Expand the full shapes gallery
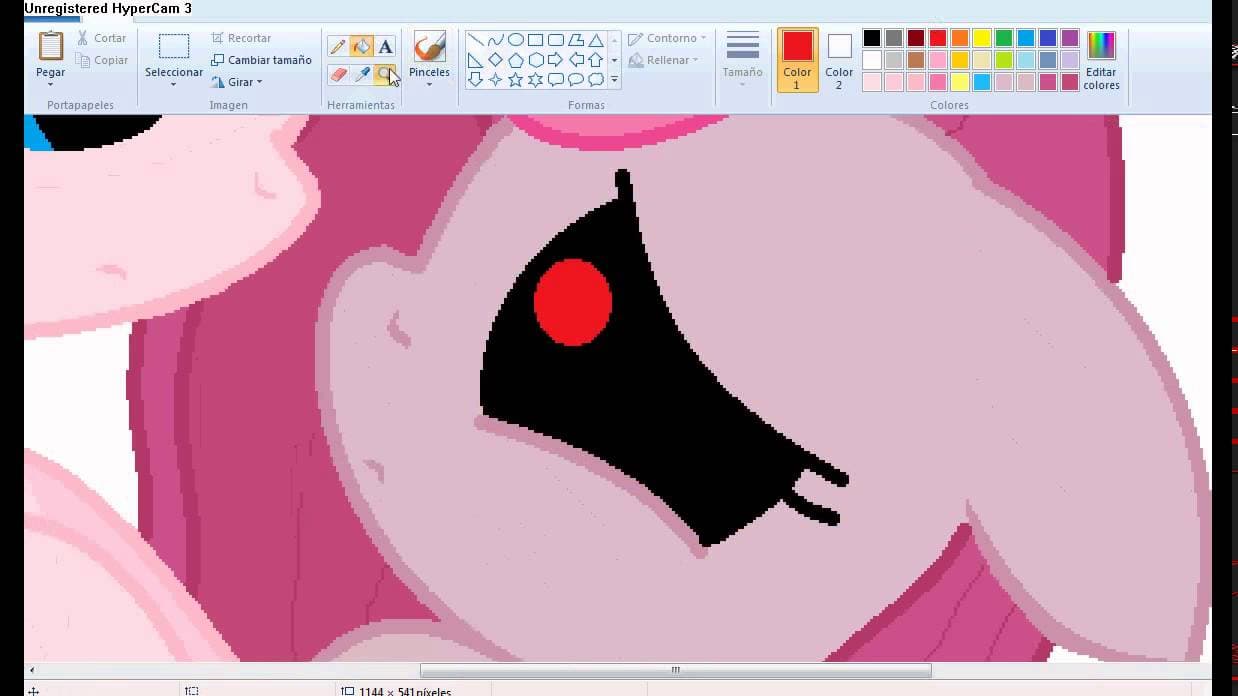The height and width of the screenshot is (696, 1238). click(x=614, y=80)
